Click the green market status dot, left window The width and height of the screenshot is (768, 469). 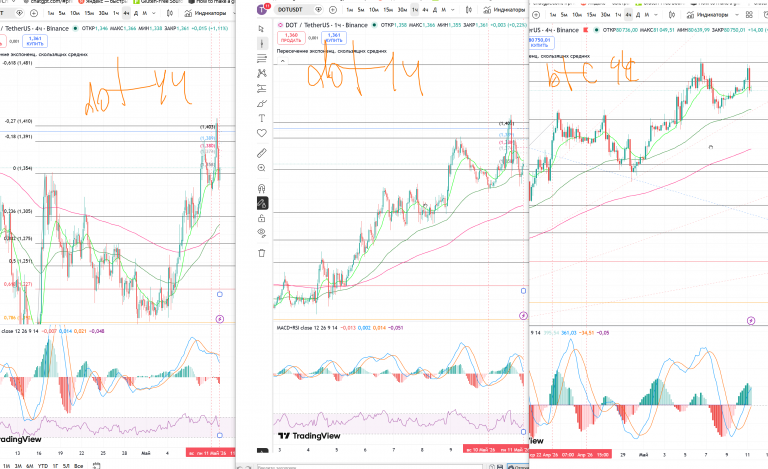(x=75, y=28)
